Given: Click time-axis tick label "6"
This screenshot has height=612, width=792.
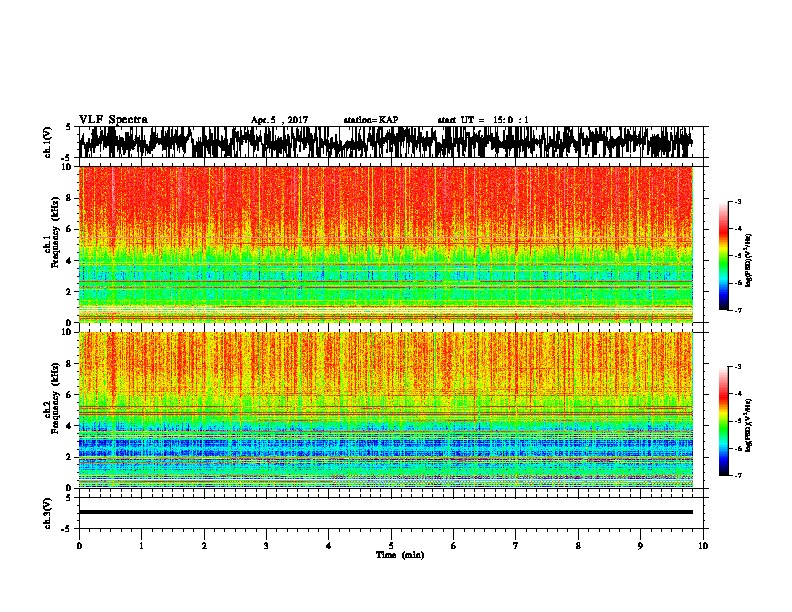Looking at the screenshot, I should 454,545.
